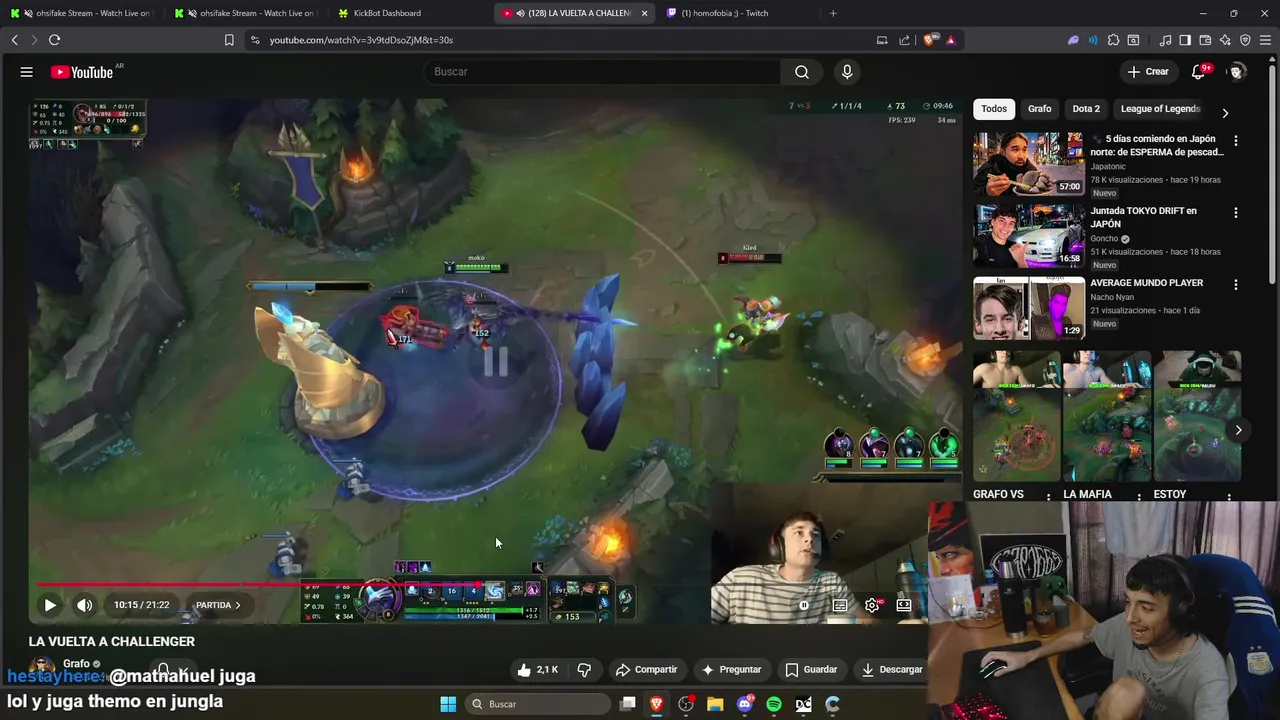Toggle video subtitles button
The image size is (1280, 720).
[840, 605]
